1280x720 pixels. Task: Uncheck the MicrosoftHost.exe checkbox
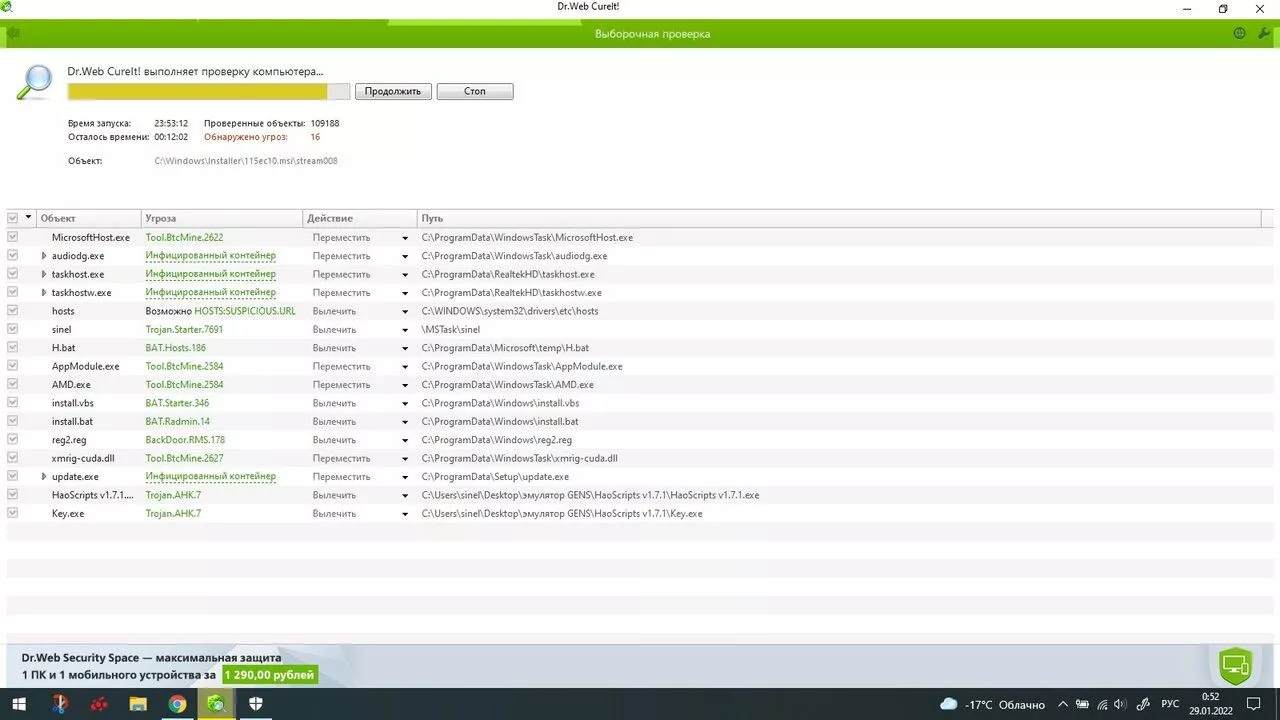(13, 237)
